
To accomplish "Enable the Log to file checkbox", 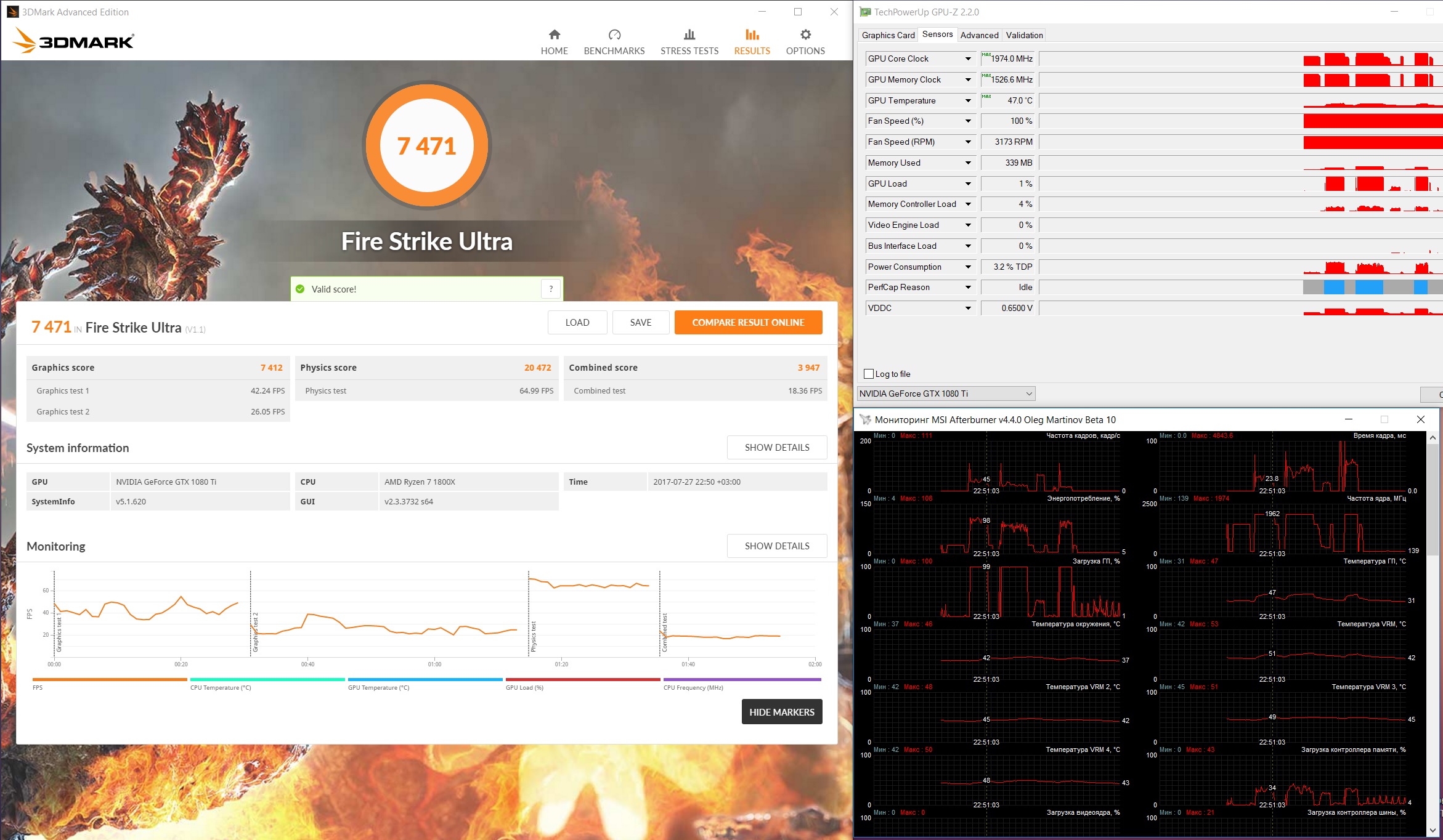I will click(869, 374).
